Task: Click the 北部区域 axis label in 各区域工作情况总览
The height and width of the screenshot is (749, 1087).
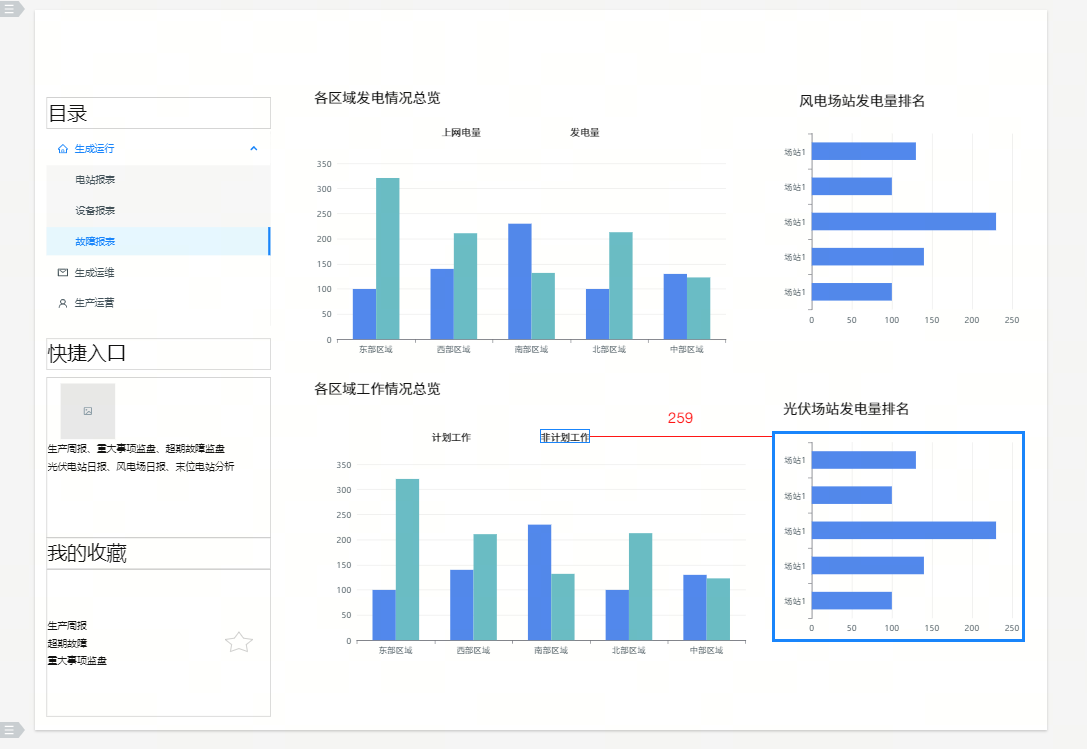Action: tap(629, 651)
